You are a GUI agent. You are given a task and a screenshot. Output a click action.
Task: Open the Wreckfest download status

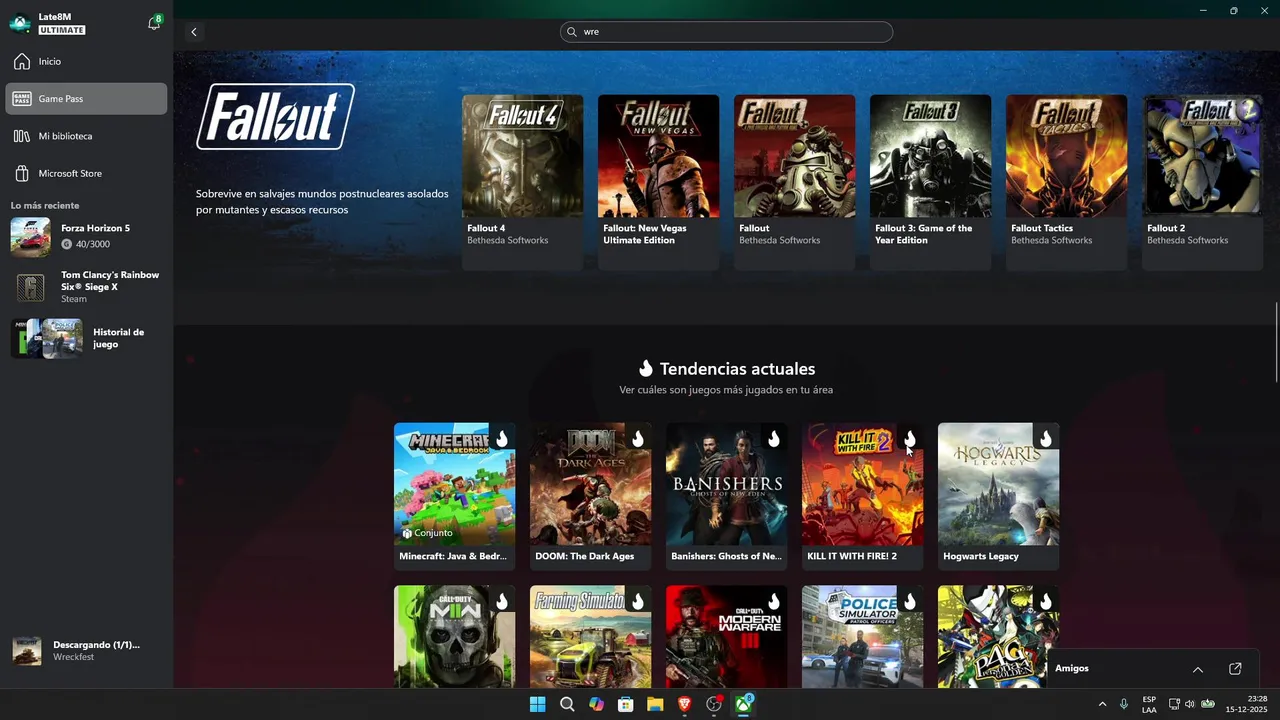[86, 651]
